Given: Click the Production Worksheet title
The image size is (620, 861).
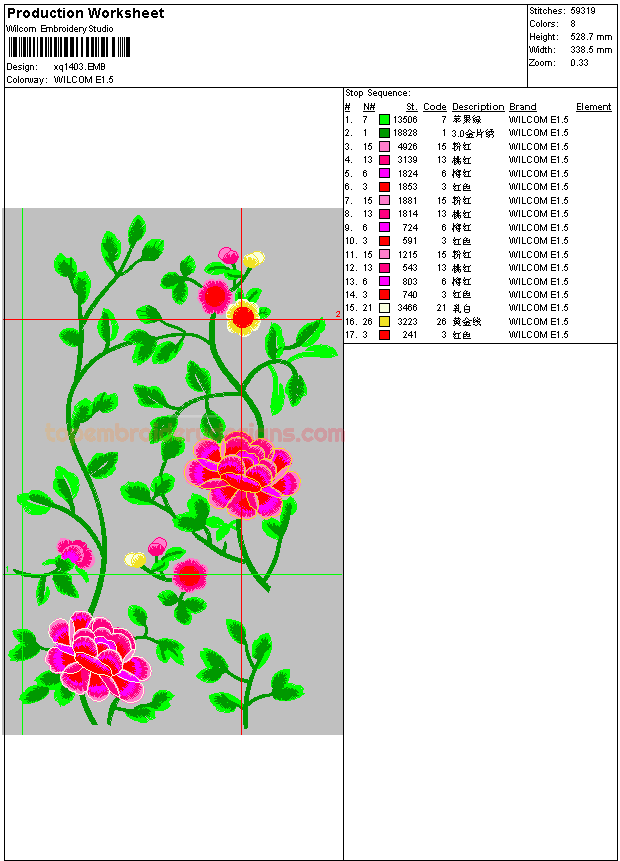Looking at the screenshot, I should [85, 14].
